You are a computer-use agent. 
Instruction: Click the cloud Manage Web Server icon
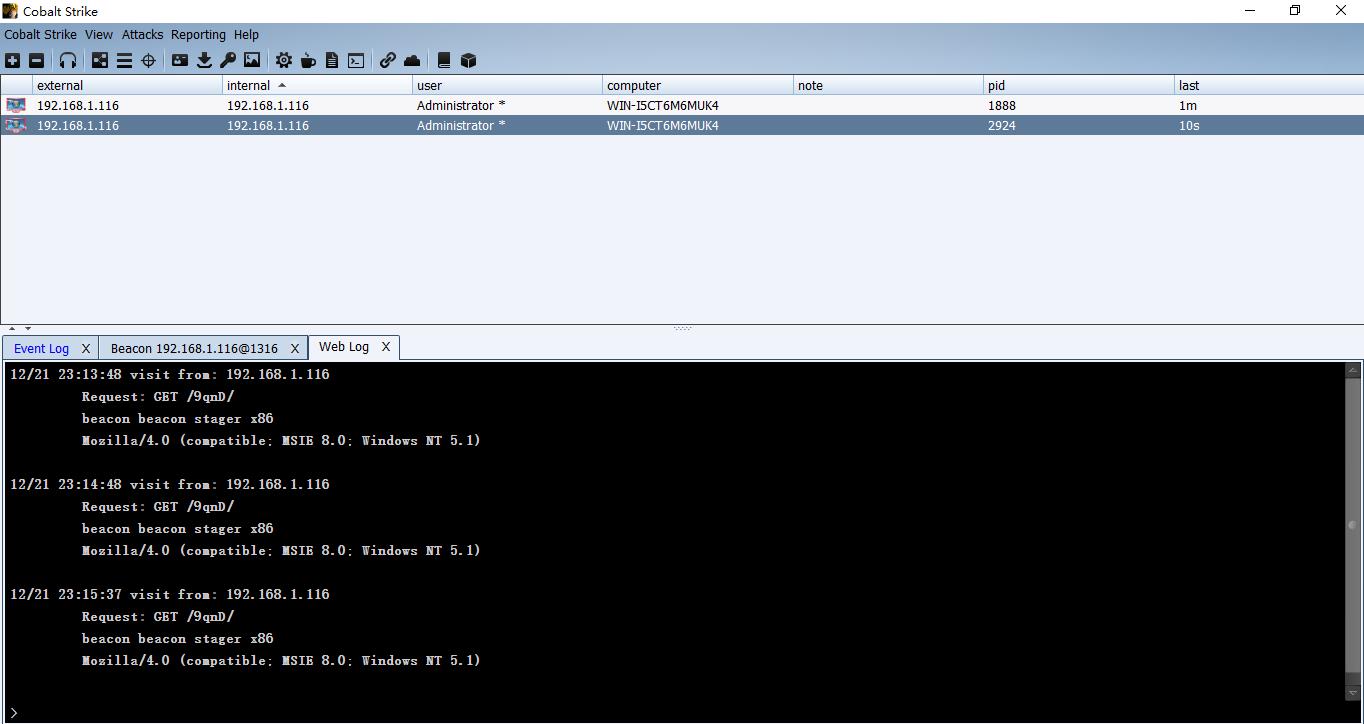pos(412,61)
